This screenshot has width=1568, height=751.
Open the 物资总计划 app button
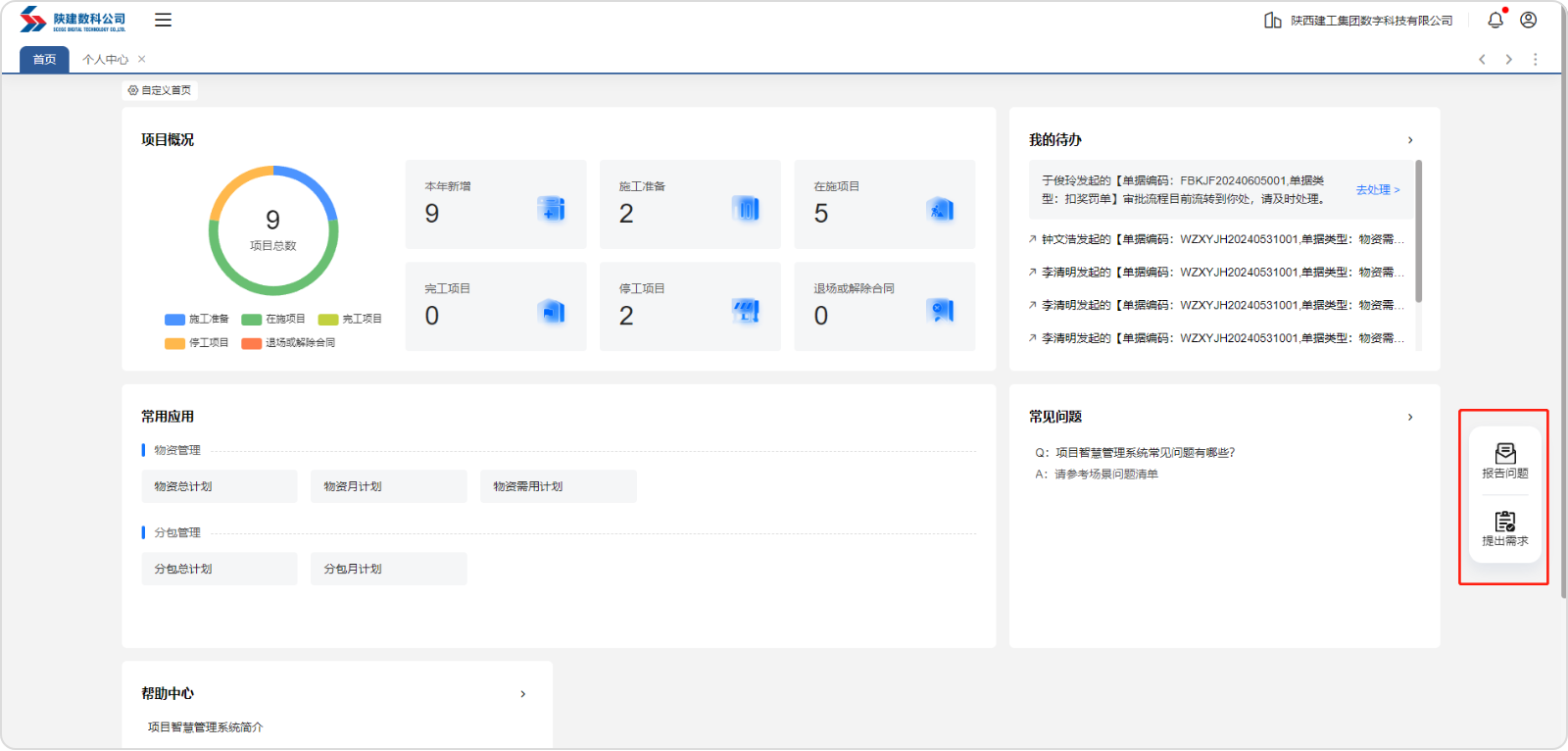point(219,486)
